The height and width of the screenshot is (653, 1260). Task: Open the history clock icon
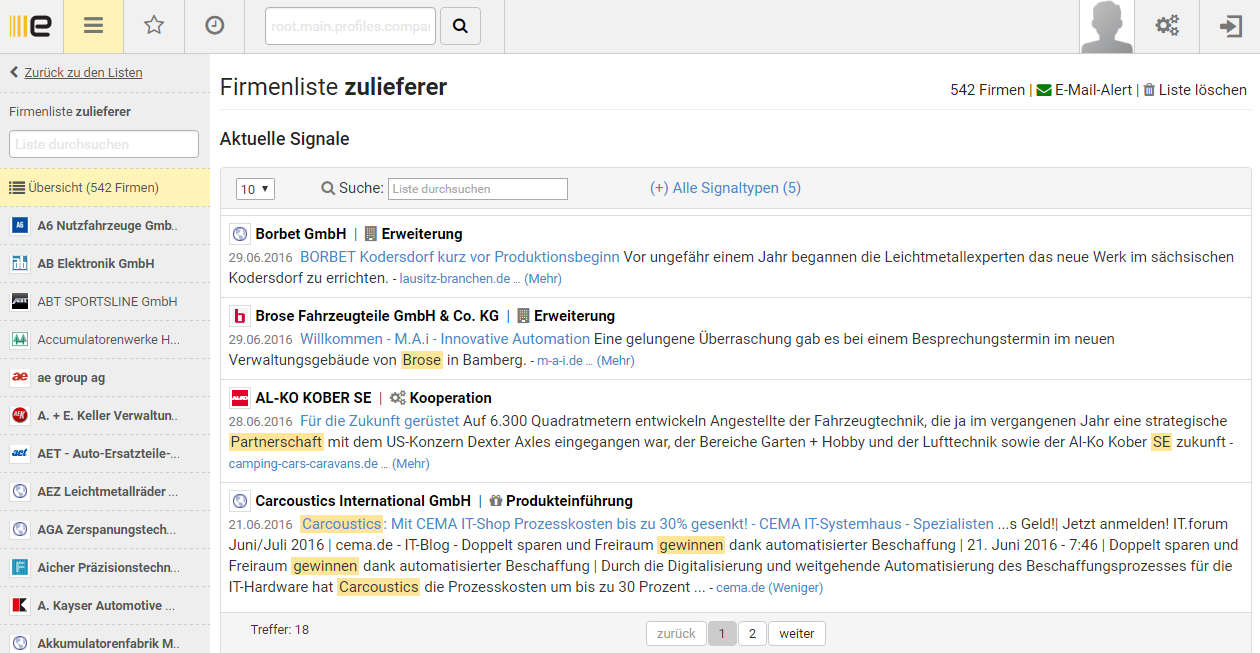215,26
